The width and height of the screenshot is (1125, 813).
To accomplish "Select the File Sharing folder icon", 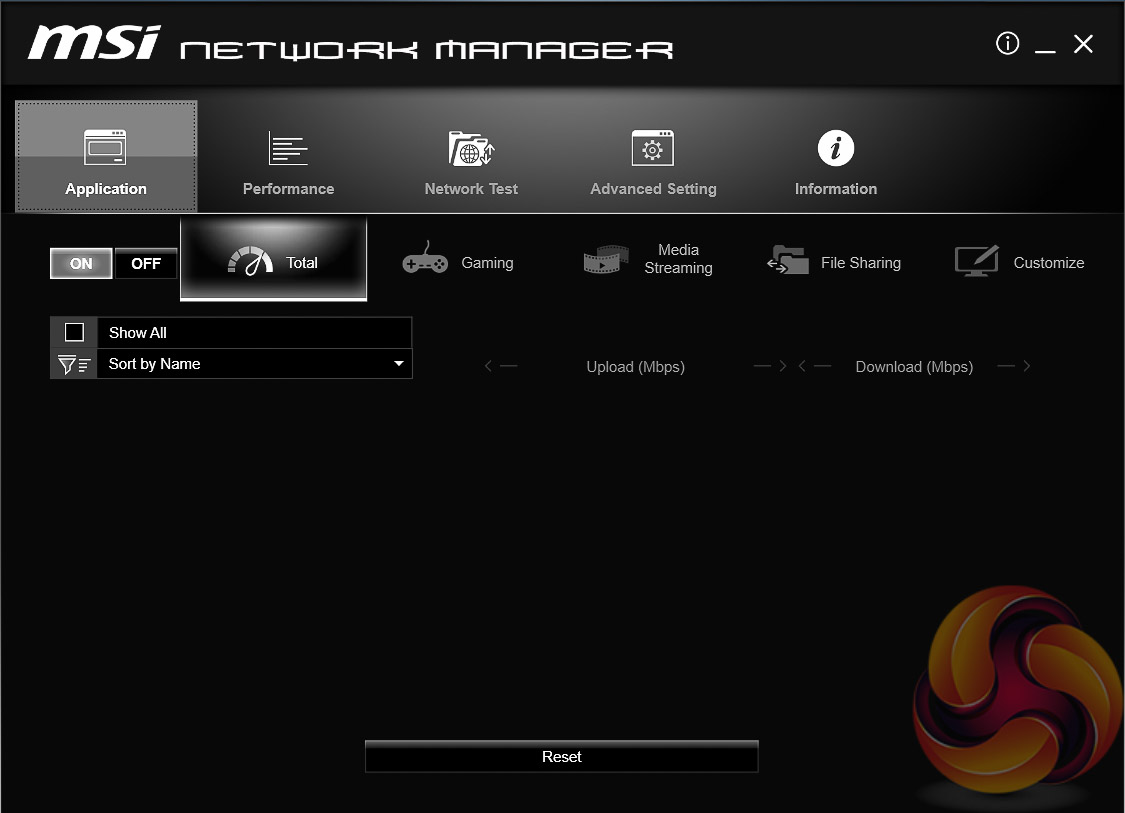I will [788, 260].
